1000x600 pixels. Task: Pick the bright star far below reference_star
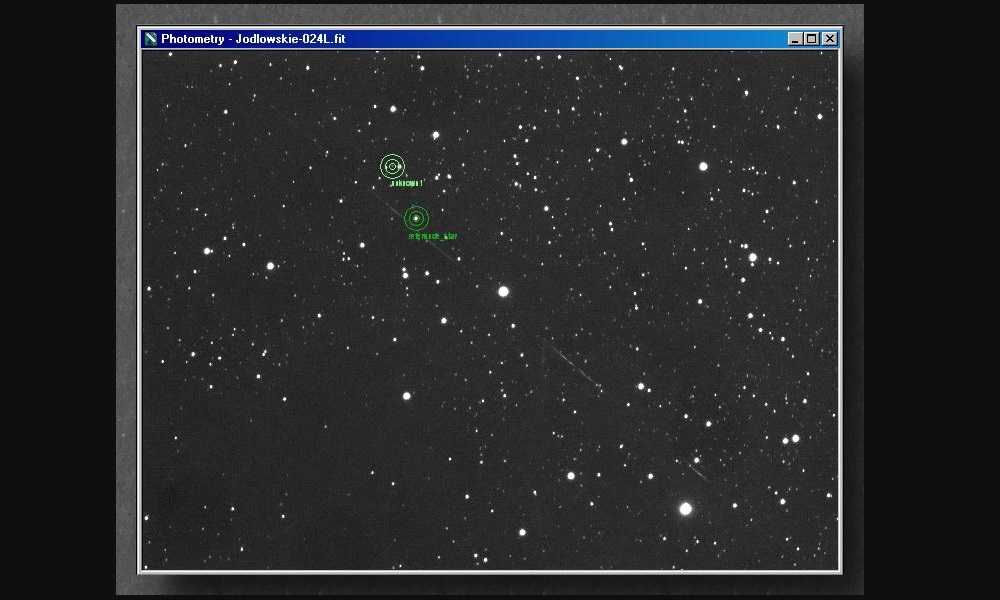(406, 396)
